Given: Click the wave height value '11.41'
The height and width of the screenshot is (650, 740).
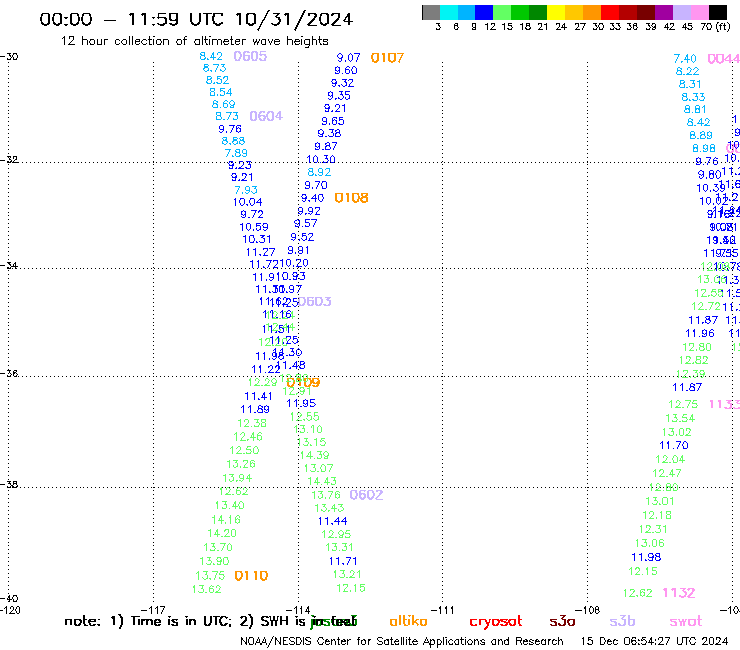Looking at the screenshot, I should (259, 397).
